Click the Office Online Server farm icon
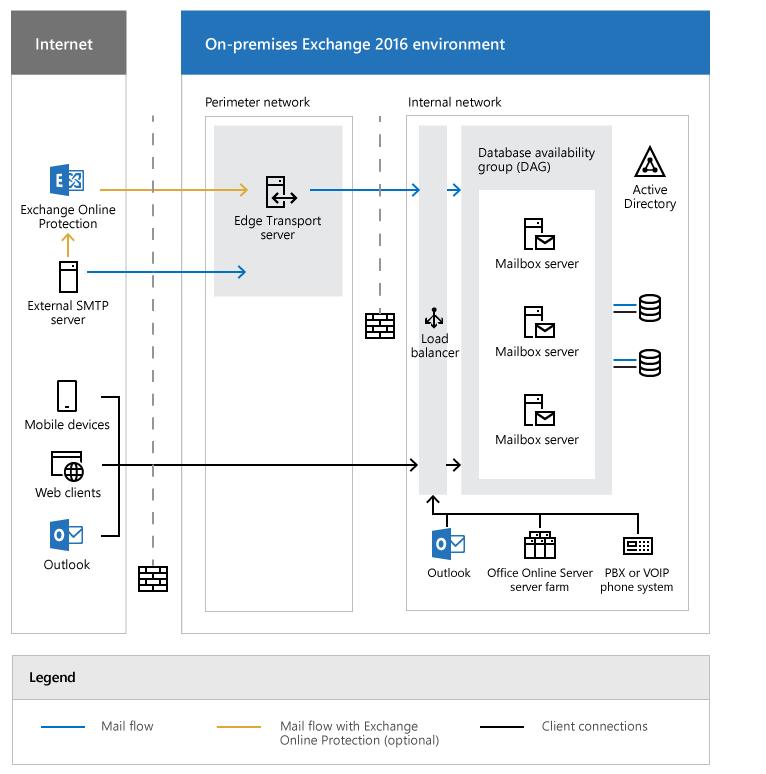Image resolution: width=766 pixels, height=774 pixels. (539, 545)
